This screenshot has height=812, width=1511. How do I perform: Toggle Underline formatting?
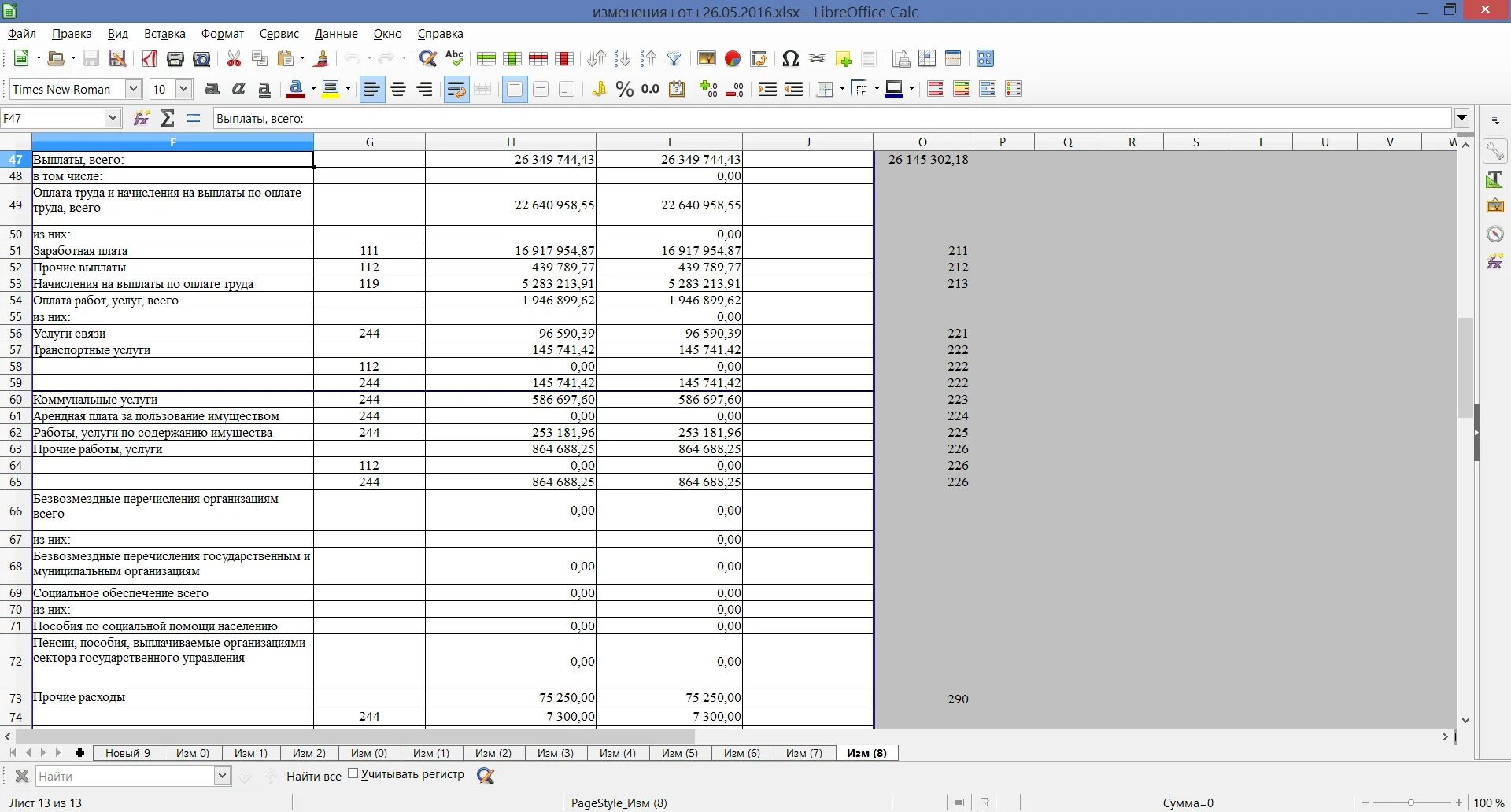point(264,89)
